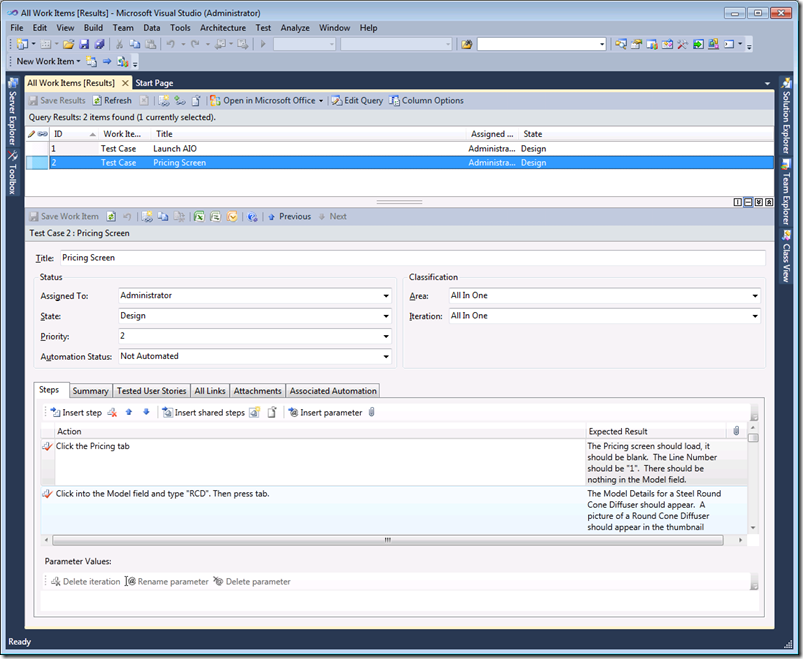Switch to the Summary tab
The height and width of the screenshot is (659, 803).
pos(90,391)
